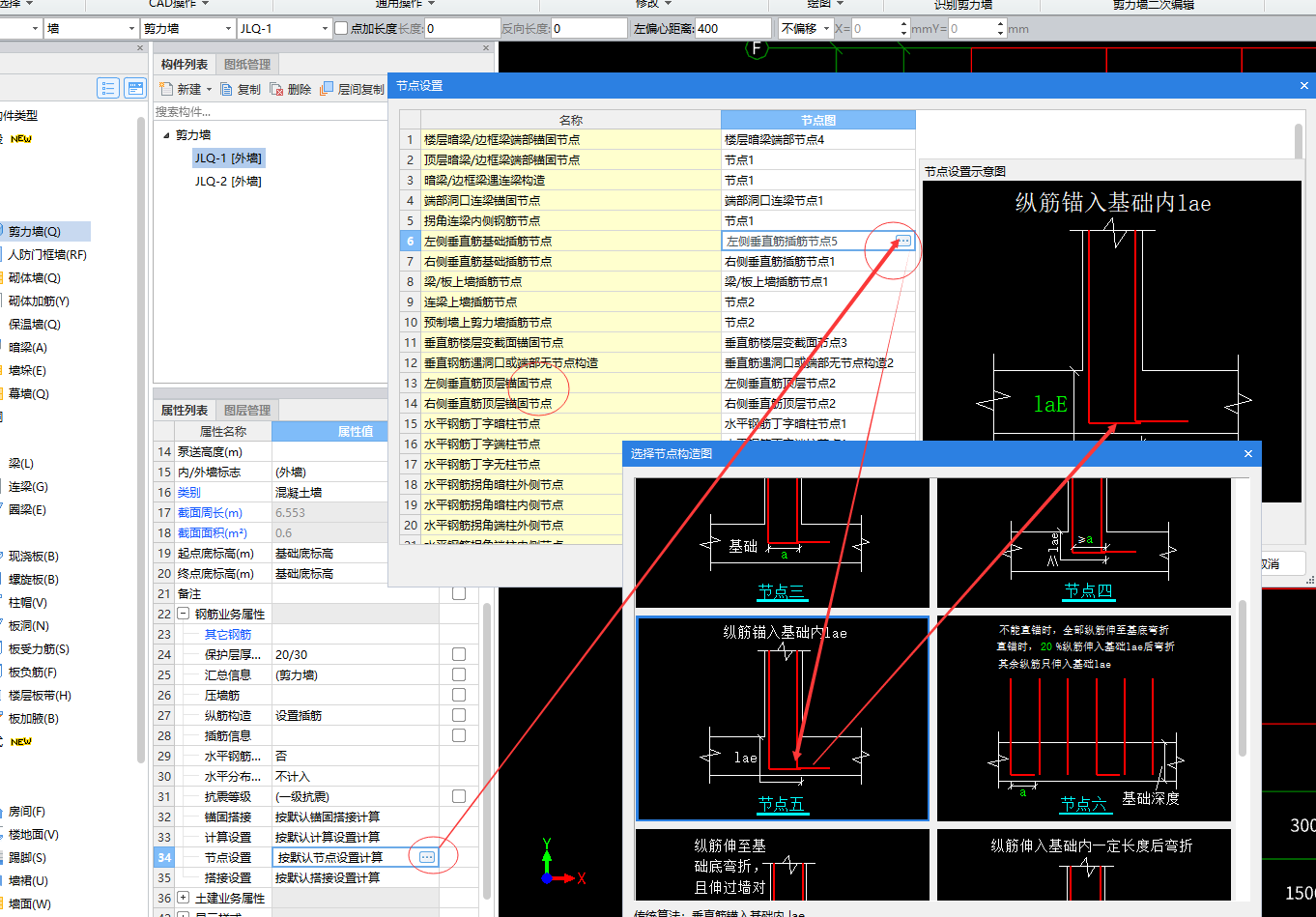Tick the checkbox in the 保护层厚 row

[459, 654]
